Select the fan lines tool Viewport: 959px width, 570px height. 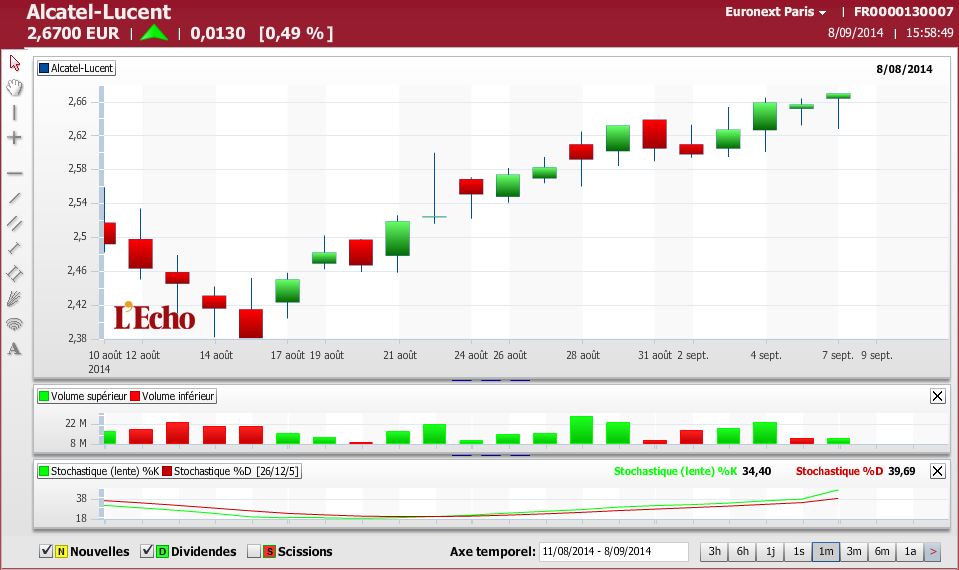15,298
